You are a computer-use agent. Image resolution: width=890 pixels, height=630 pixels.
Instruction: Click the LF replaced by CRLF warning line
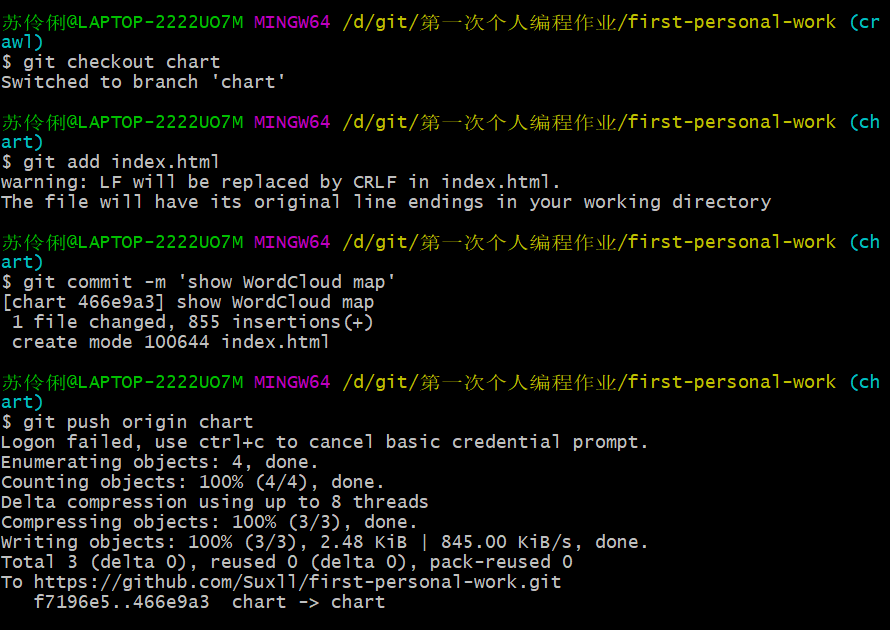[x=280, y=182]
